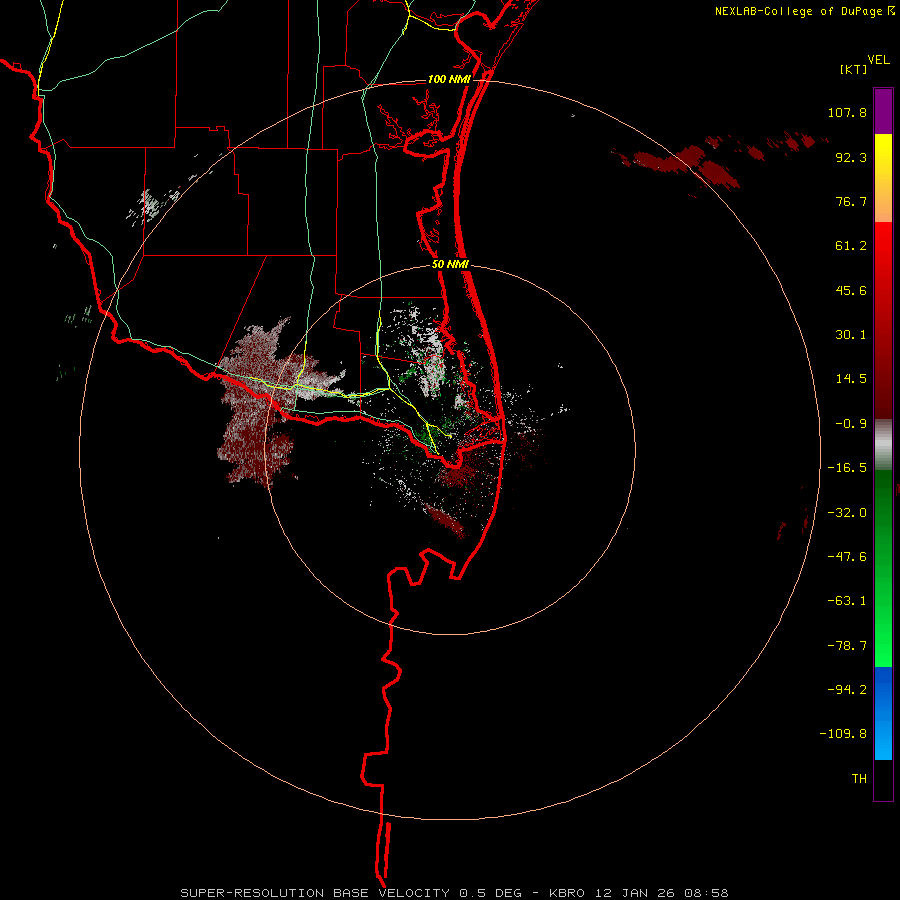Click the 45.6 legend value

click(851, 290)
